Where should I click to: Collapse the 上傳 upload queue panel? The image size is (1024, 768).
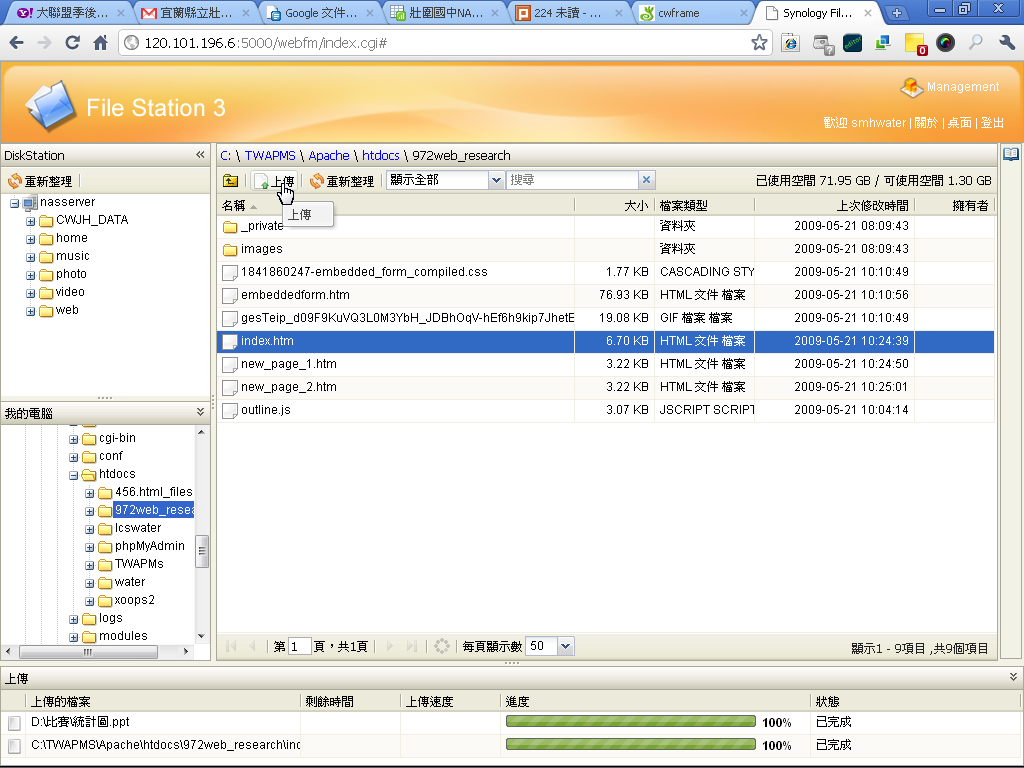point(1013,677)
